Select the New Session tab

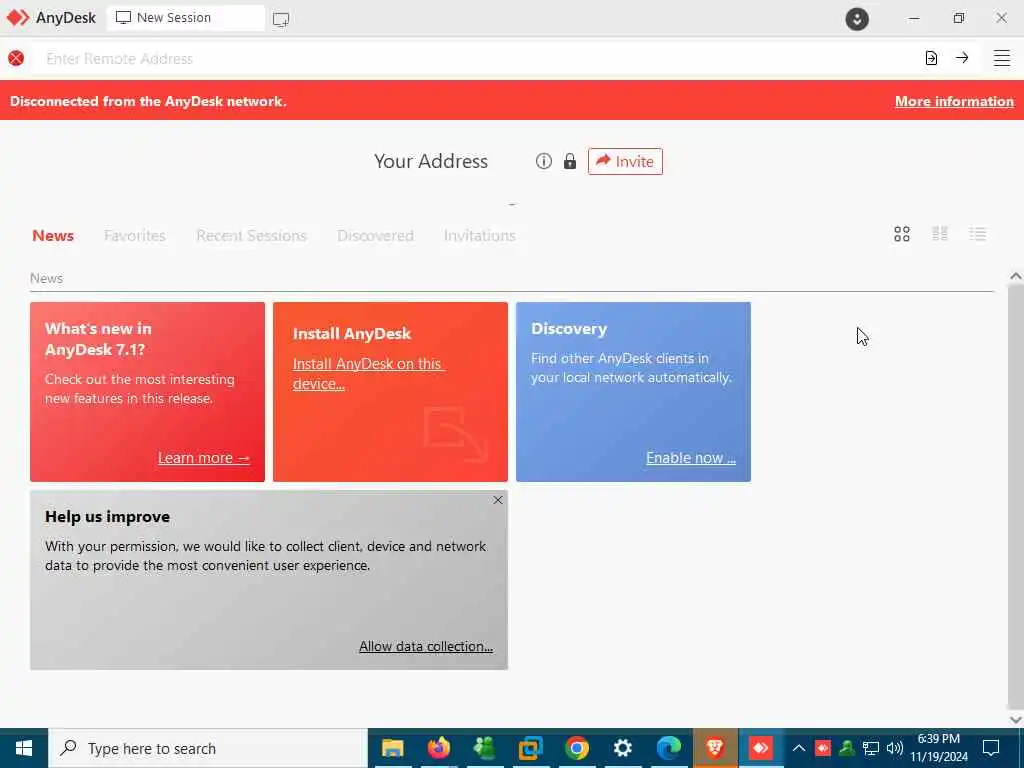tap(186, 18)
